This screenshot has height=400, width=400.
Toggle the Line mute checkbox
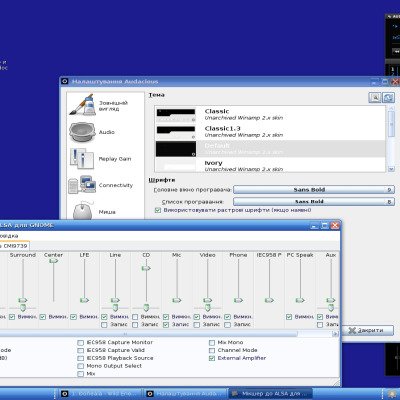(x=104, y=317)
